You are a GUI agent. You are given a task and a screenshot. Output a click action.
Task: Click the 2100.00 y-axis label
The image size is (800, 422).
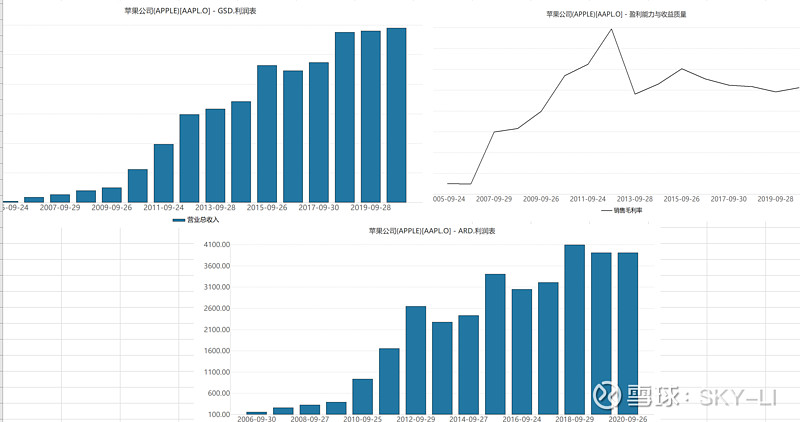pyautogui.click(x=217, y=329)
